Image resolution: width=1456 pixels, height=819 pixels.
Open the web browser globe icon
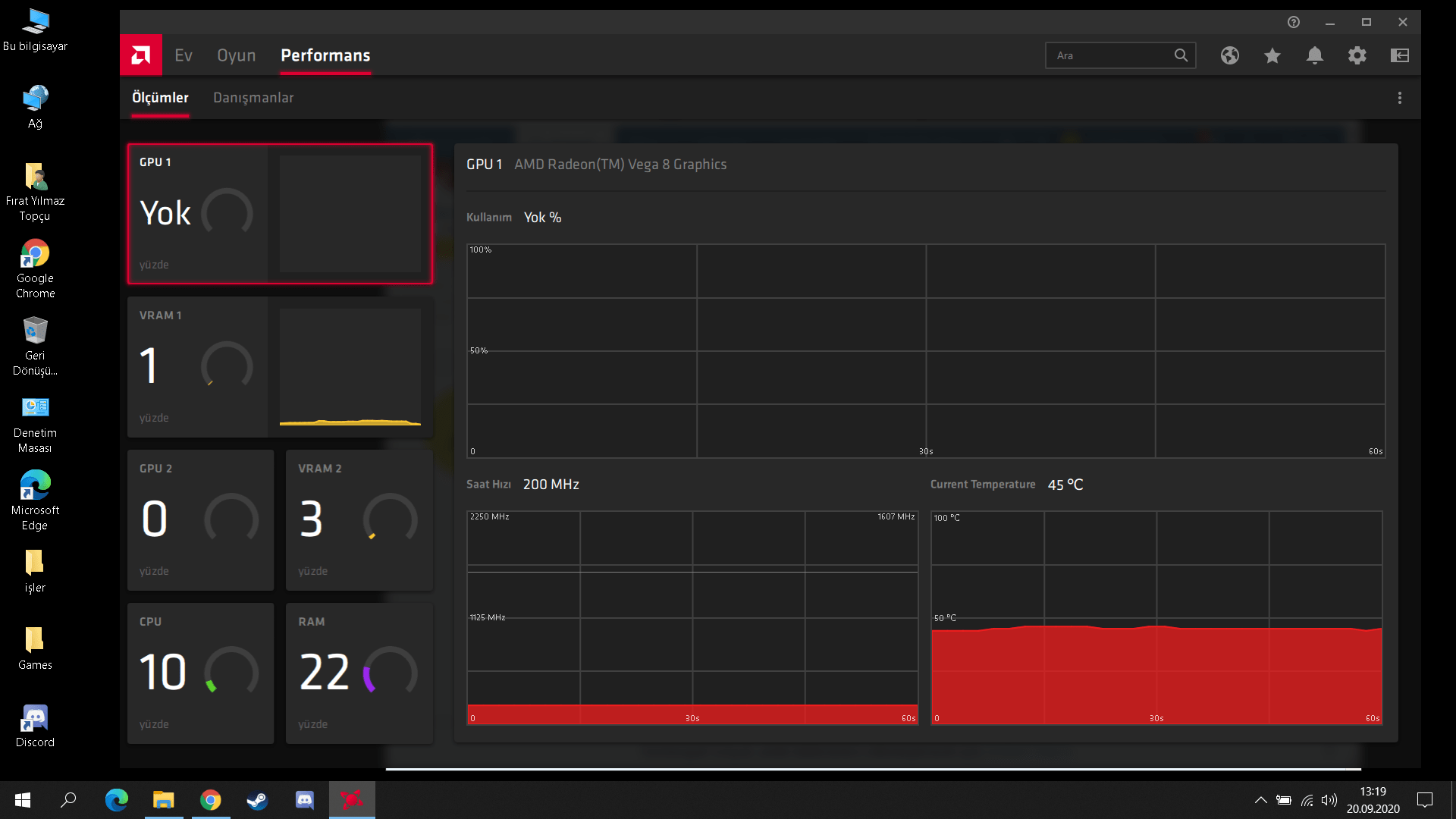pyautogui.click(x=1229, y=55)
